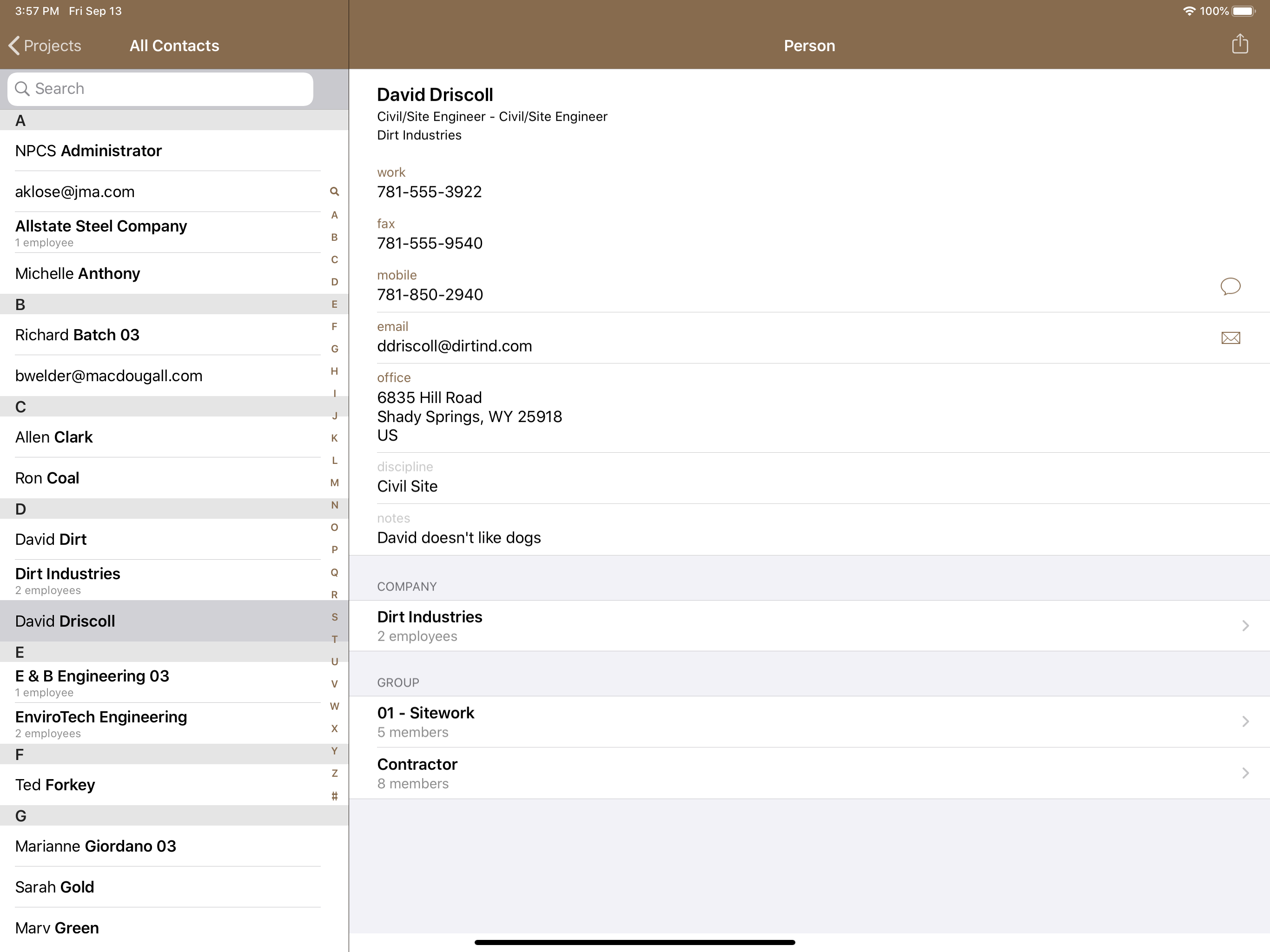Screen dimensions: 1270x952
Task: Tap email ddriscoll@dirtind.com
Action: pyautogui.click(x=454, y=346)
